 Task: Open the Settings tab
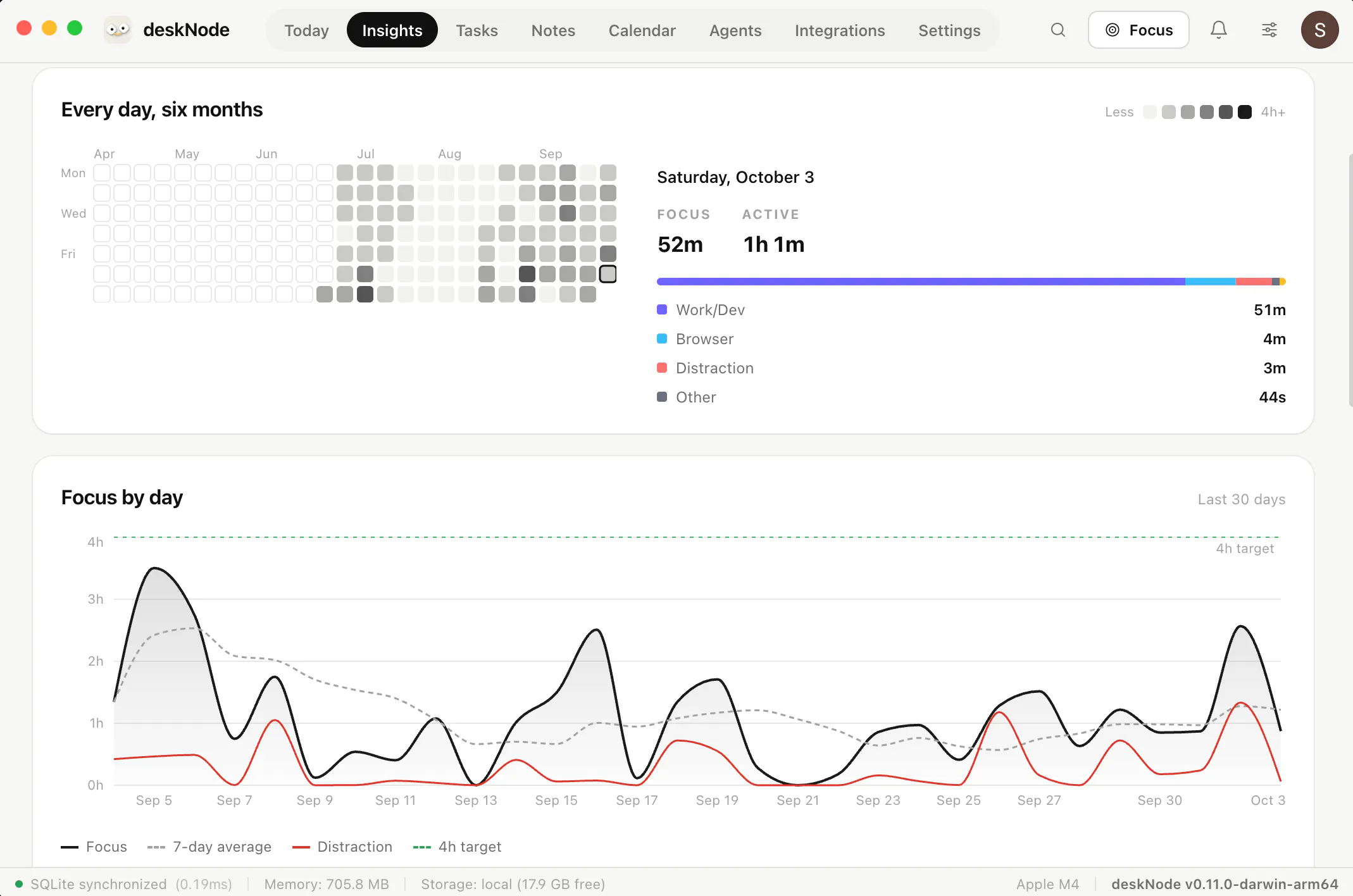[x=949, y=30]
